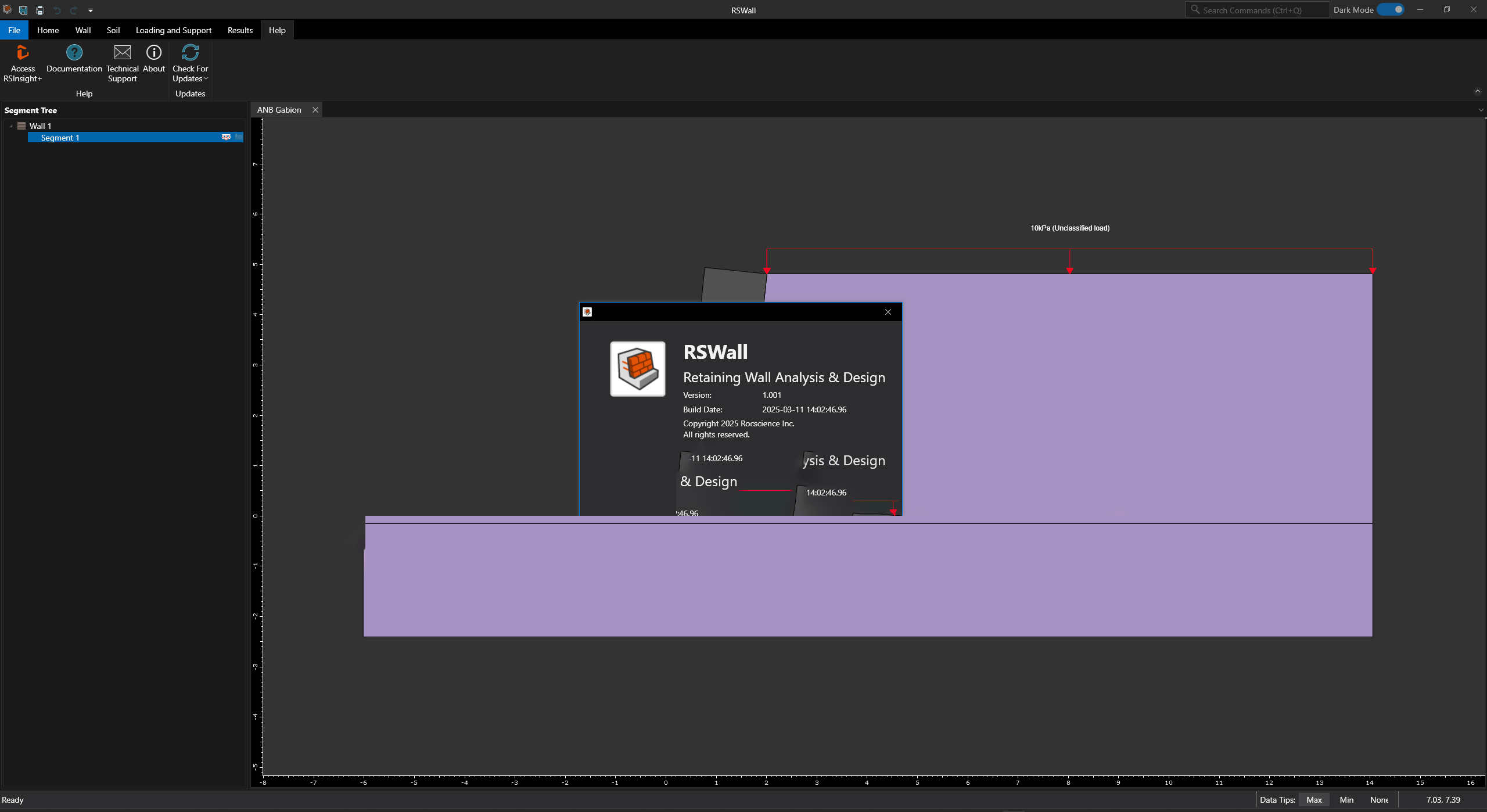
Task: Click the load indicator icon on Segment 1
Action: coord(226,137)
